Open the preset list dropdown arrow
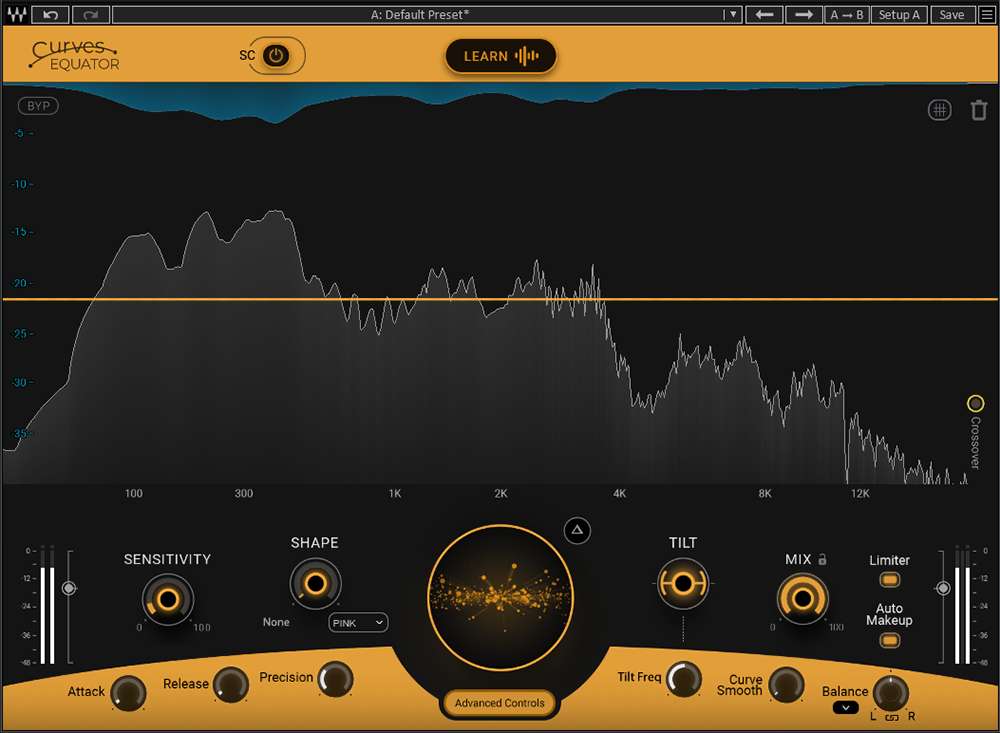 (733, 15)
